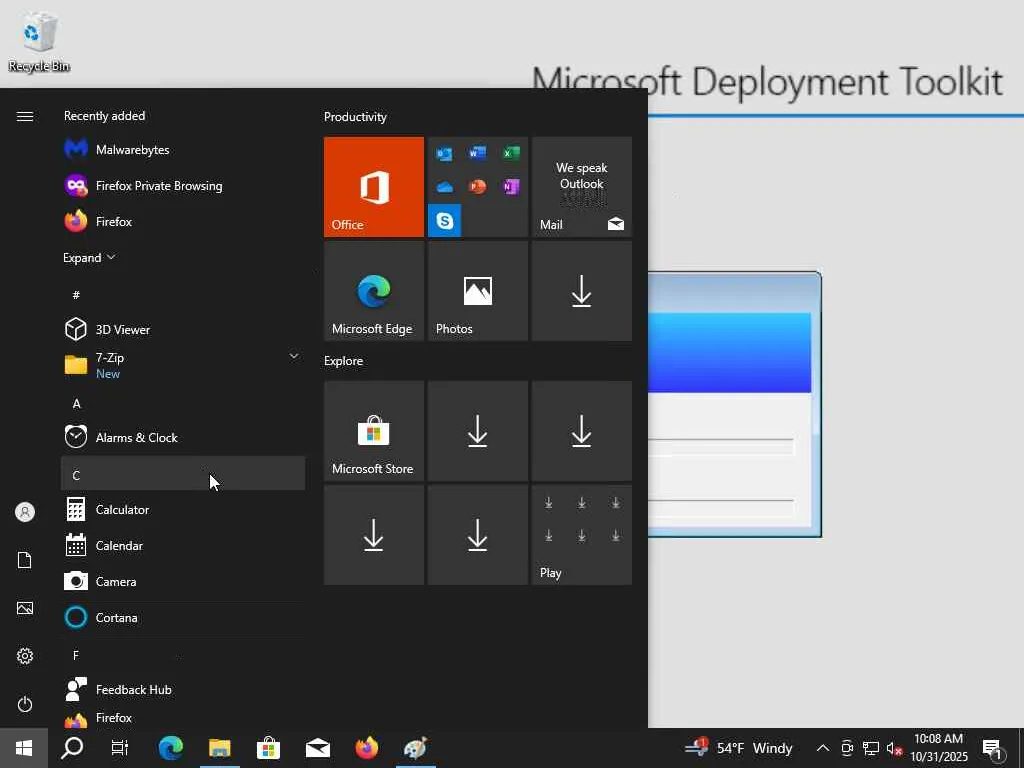The width and height of the screenshot is (1024, 768).
Task: Click the Explore group heading
Action: pyautogui.click(x=344, y=360)
